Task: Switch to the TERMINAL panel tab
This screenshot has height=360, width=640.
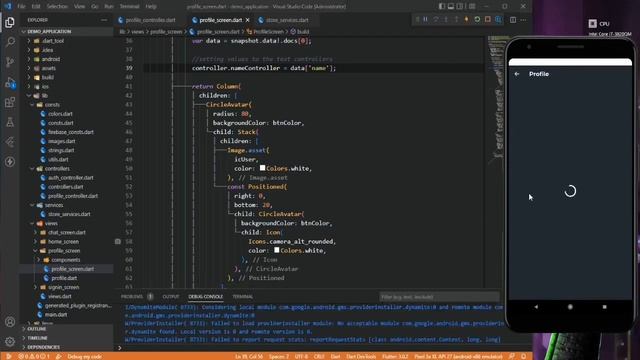Action: [x=242, y=297]
